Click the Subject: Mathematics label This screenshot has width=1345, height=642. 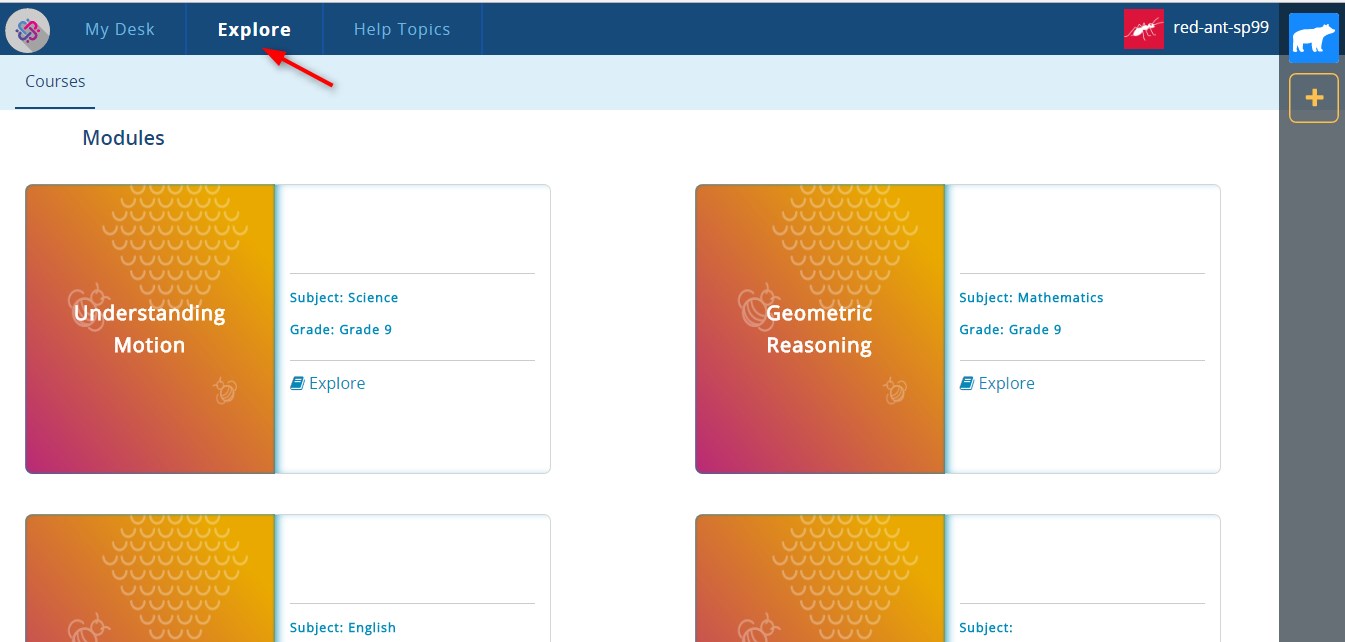1031,297
